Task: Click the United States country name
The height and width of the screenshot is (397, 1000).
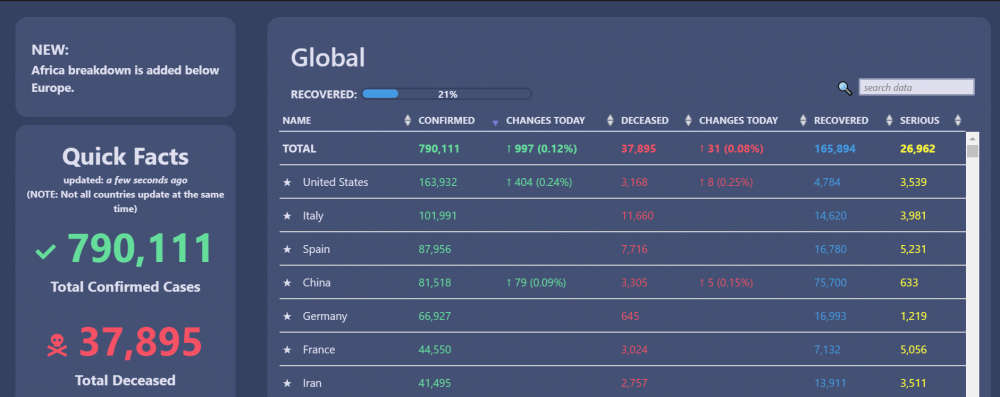Action: [335, 183]
